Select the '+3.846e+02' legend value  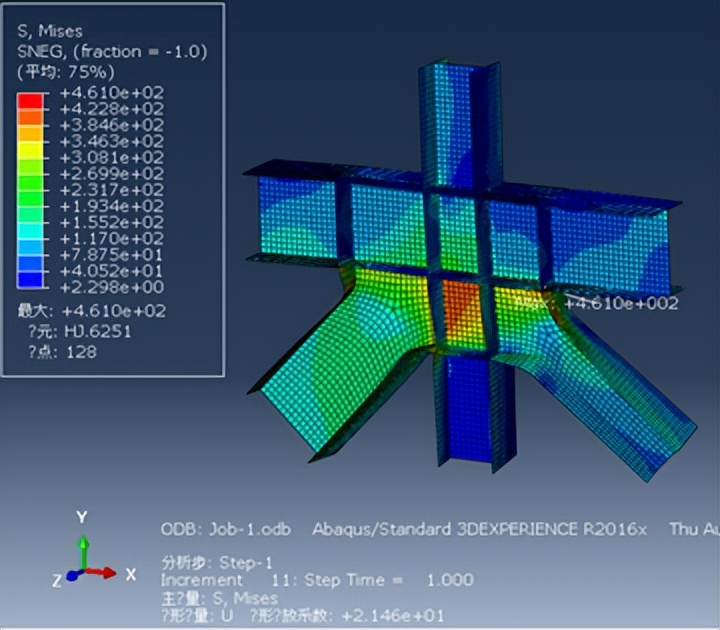pos(112,125)
